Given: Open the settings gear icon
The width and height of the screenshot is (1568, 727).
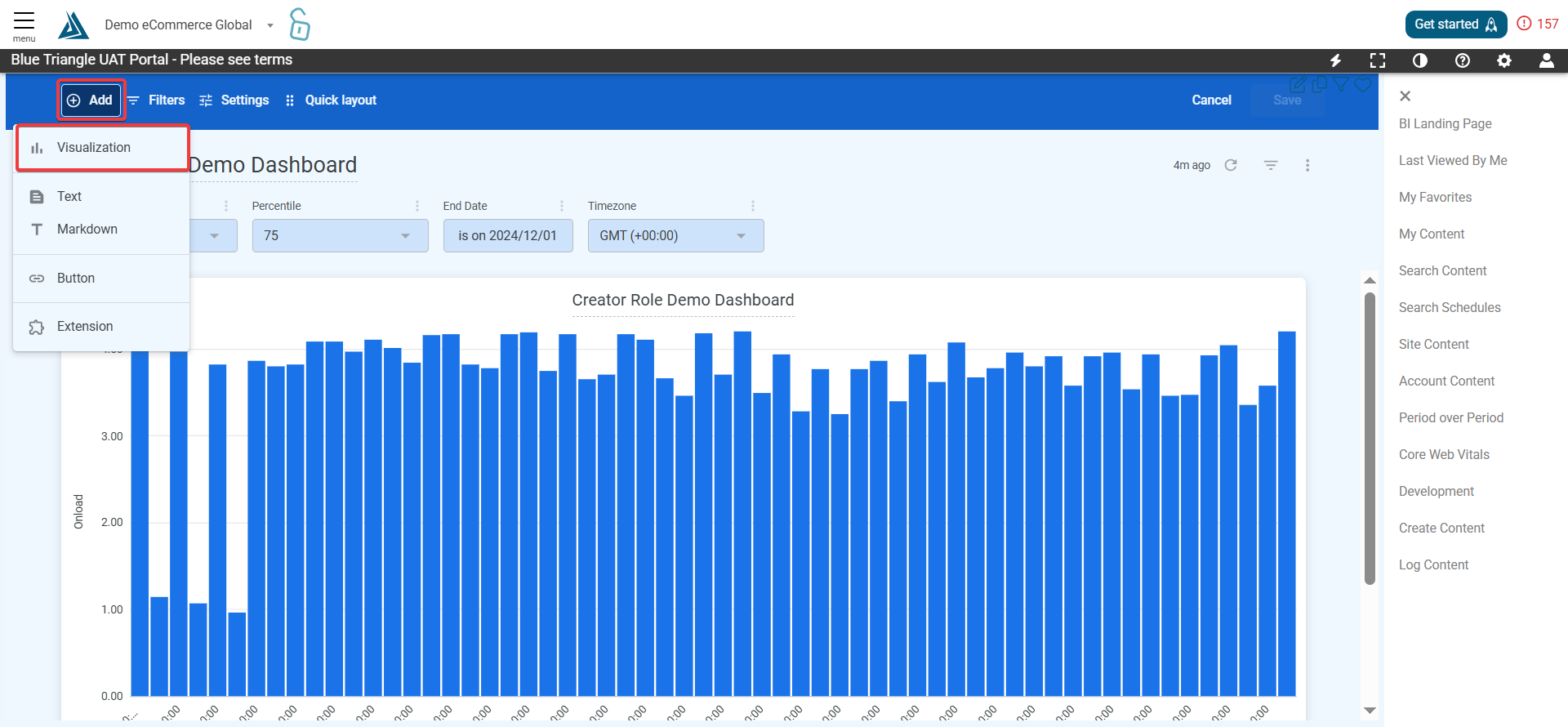Looking at the screenshot, I should pos(1504,60).
